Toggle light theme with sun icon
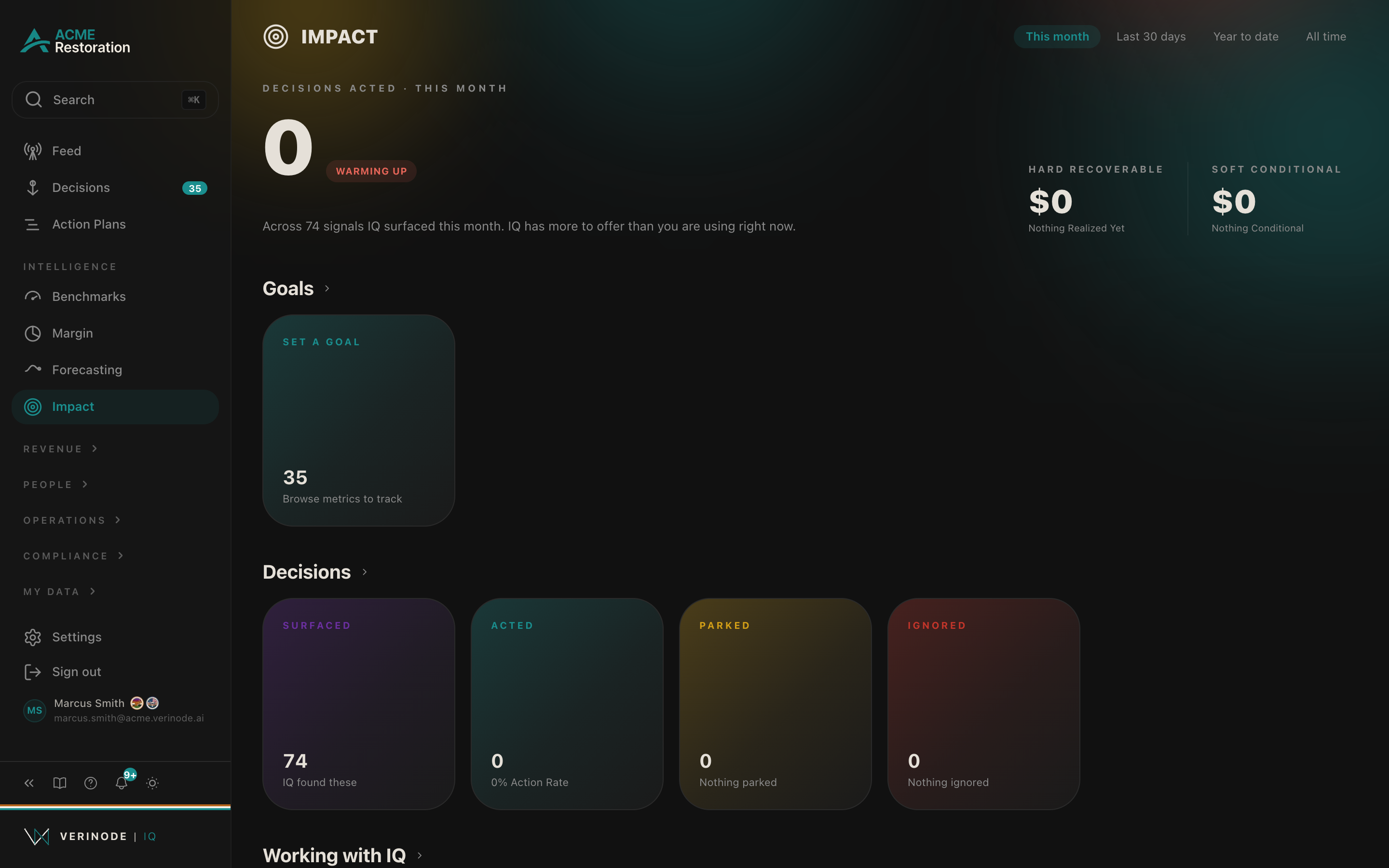This screenshot has width=1389, height=868. point(152,783)
